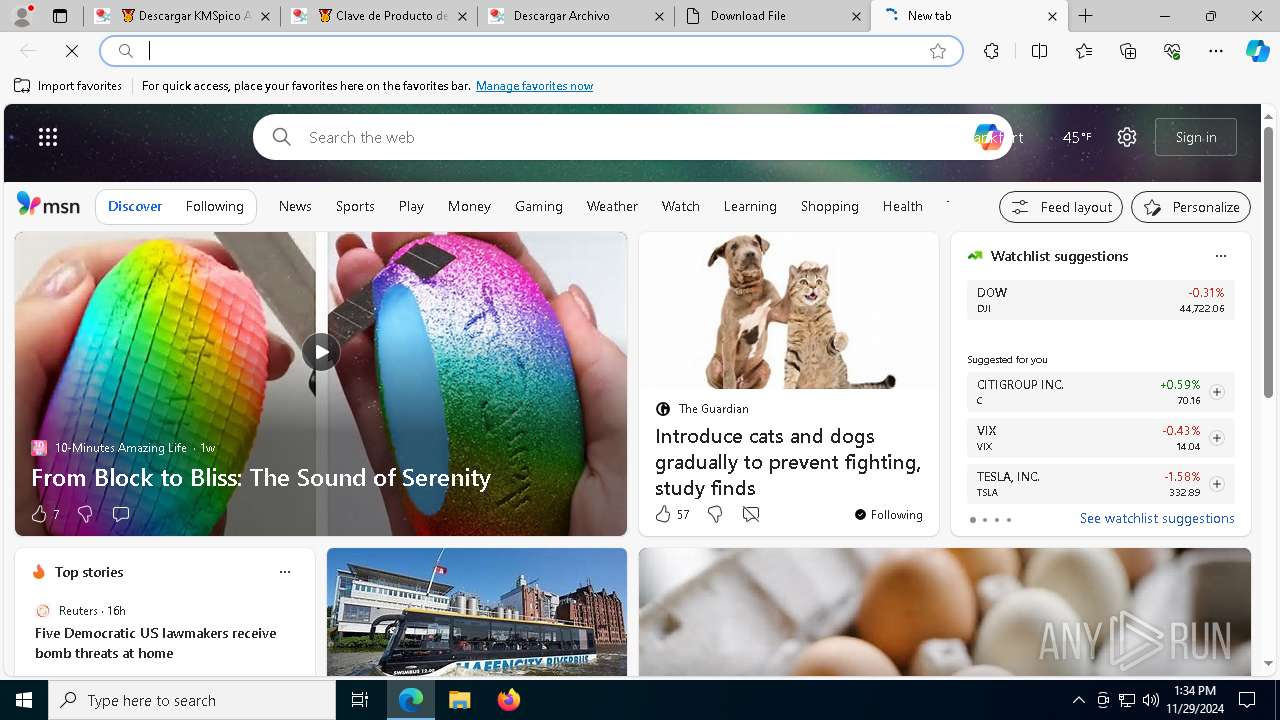The image size is (1280, 720).
Task: Open the Sports category
Action: point(355,206)
